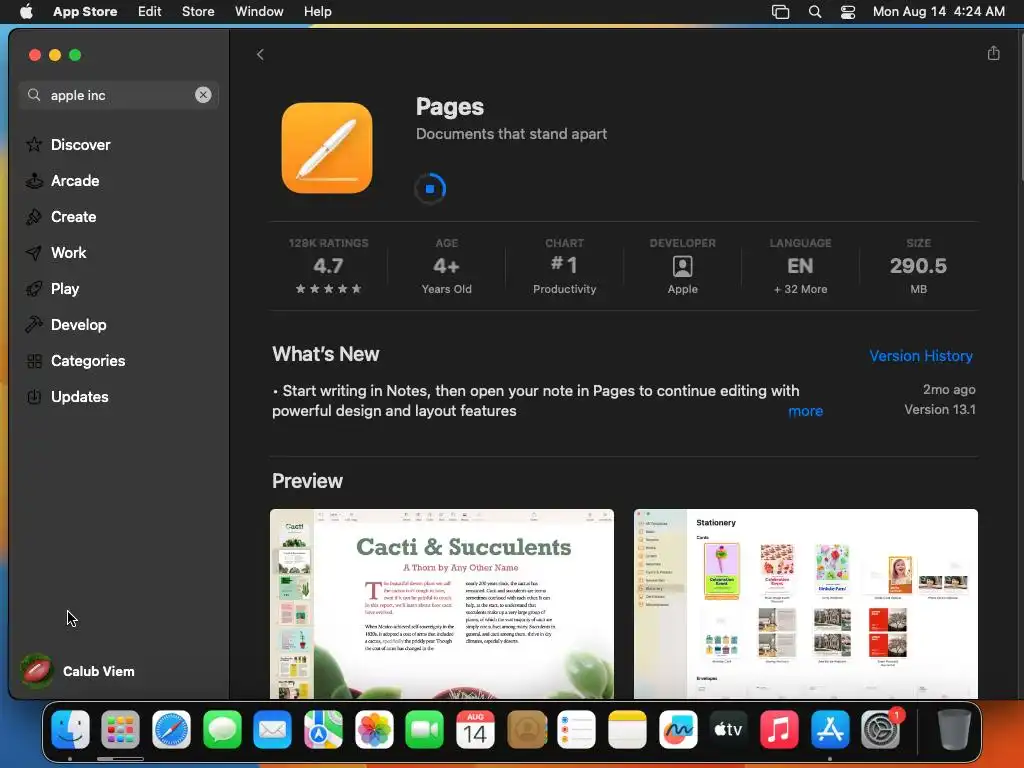Open the Apple developer page

tap(682, 266)
